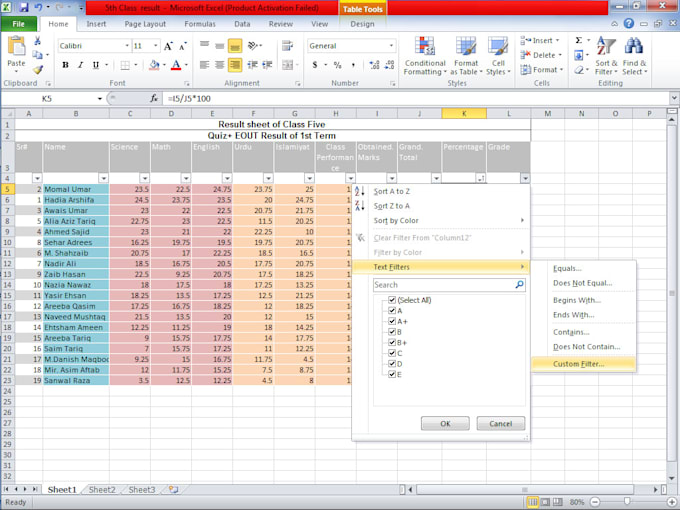Click the Save icon in quick access toolbar
680x510 pixels.
(24, 7)
